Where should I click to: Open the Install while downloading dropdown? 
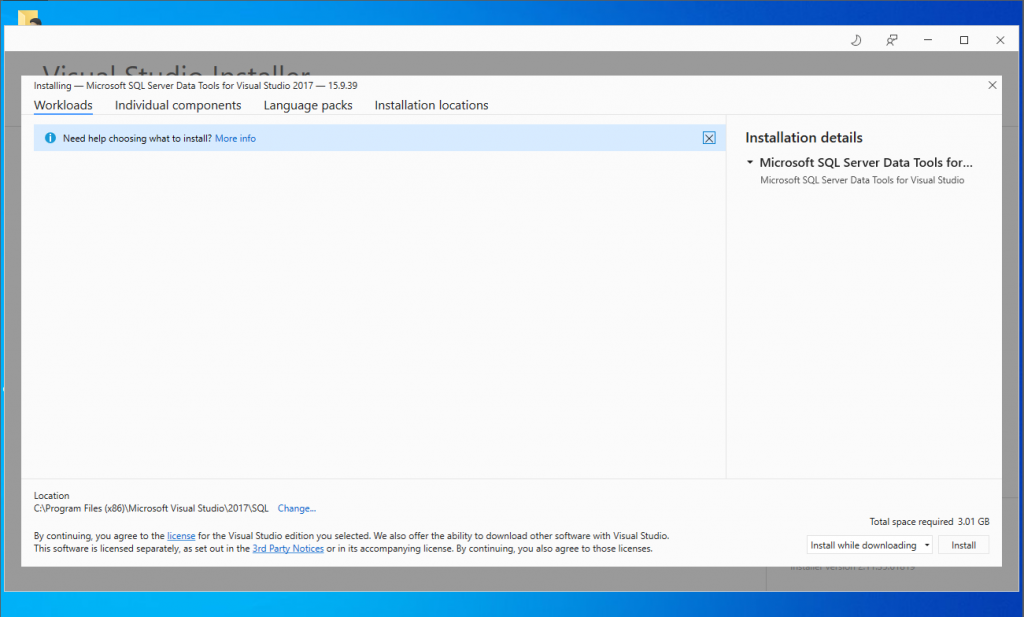(x=869, y=545)
